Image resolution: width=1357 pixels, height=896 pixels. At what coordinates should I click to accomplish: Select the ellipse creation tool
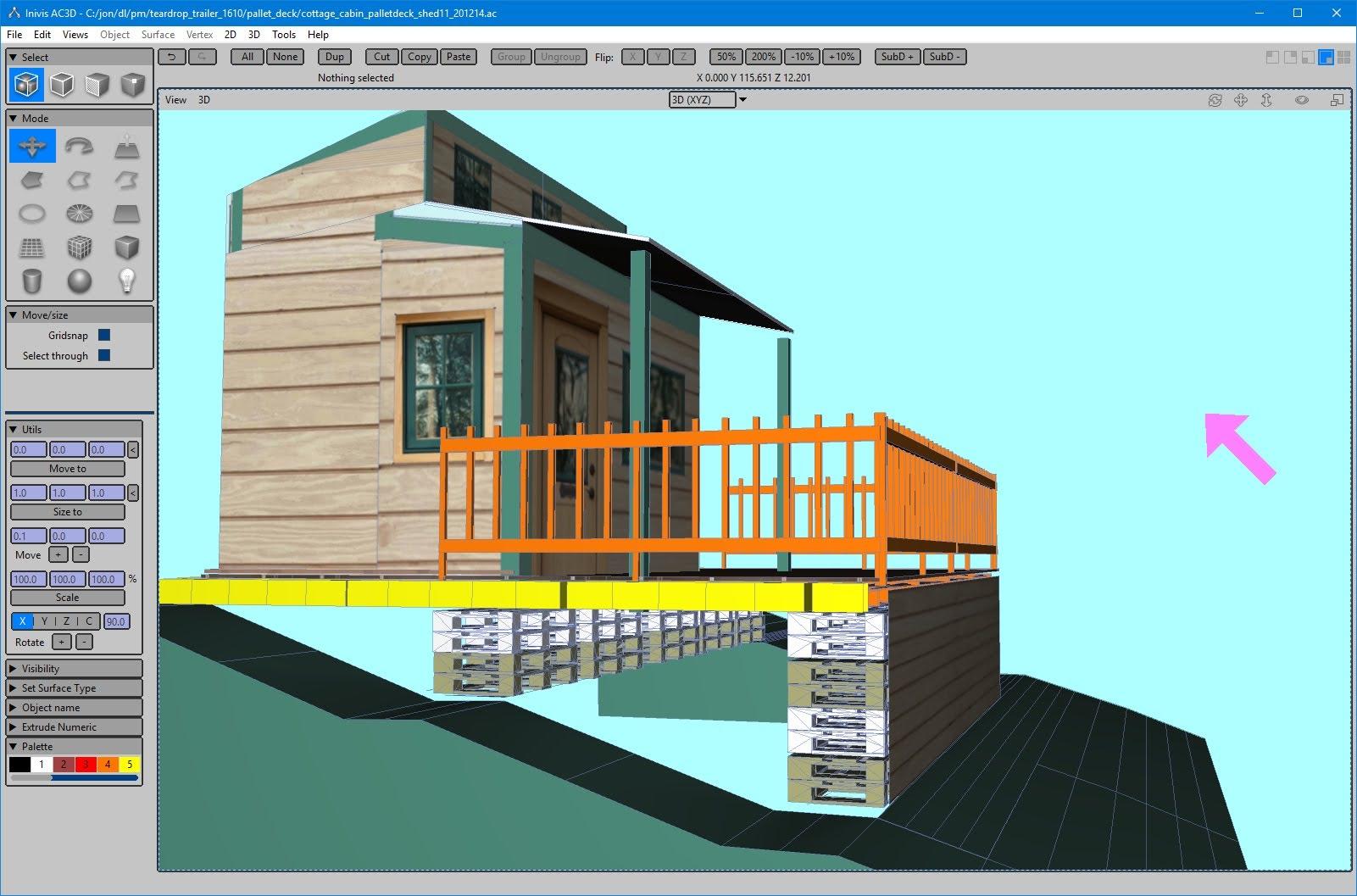click(31, 214)
